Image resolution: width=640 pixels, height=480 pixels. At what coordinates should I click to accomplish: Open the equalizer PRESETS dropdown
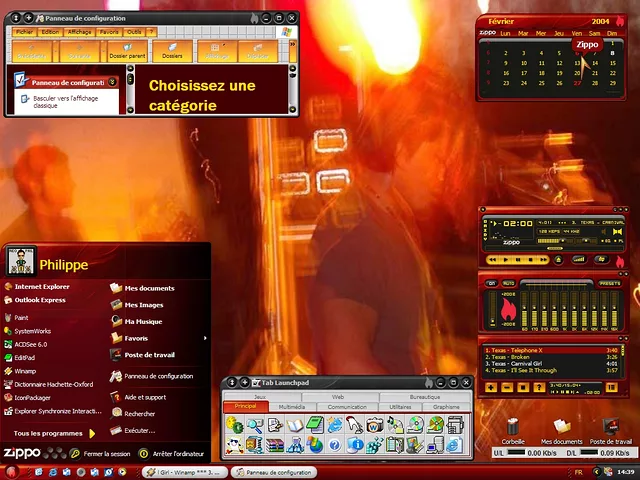[x=608, y=283]
